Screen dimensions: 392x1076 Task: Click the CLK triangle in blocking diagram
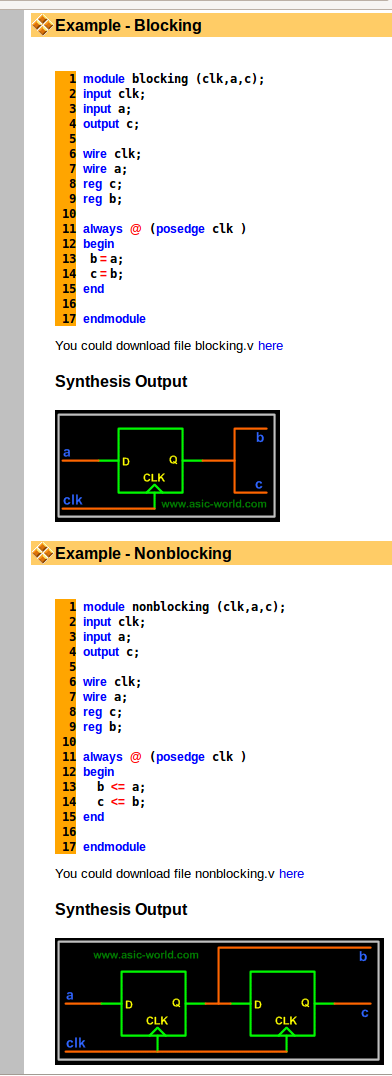[154, 488]
